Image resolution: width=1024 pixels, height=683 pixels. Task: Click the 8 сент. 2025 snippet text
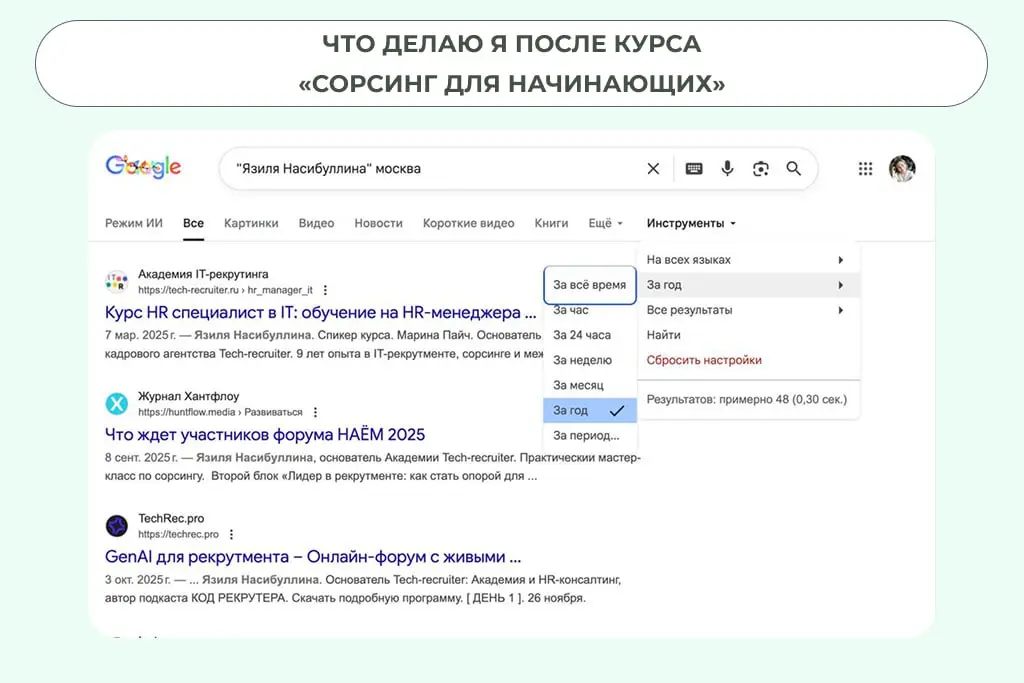tap(372, 466)
